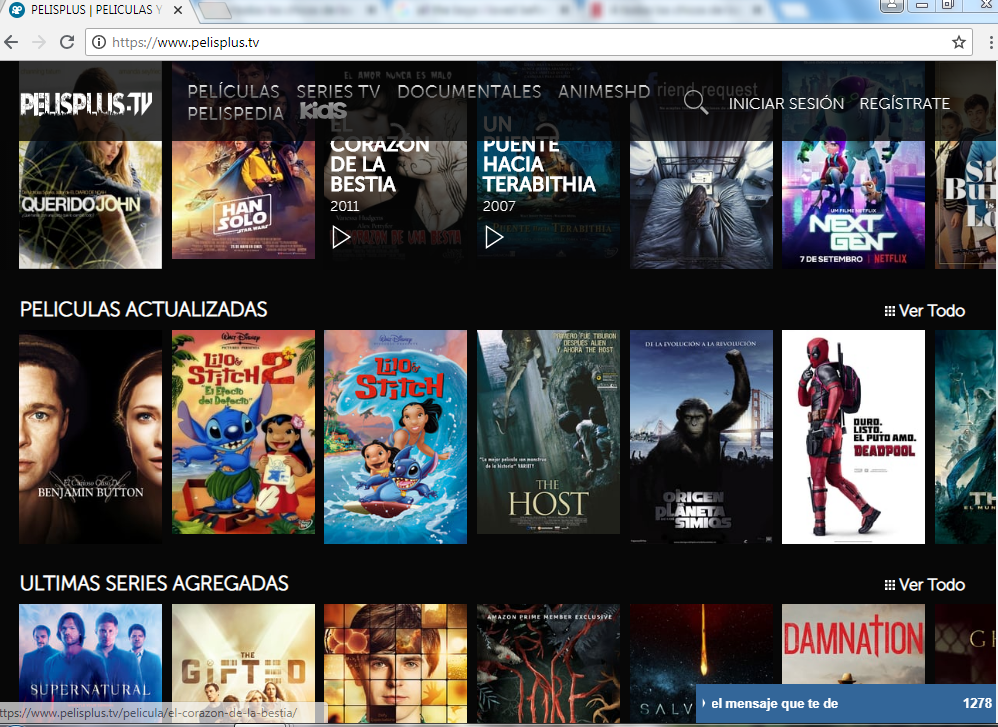Open the Documentales menu
The width and height of the screenshot is (998, 727).
[469, 92]
